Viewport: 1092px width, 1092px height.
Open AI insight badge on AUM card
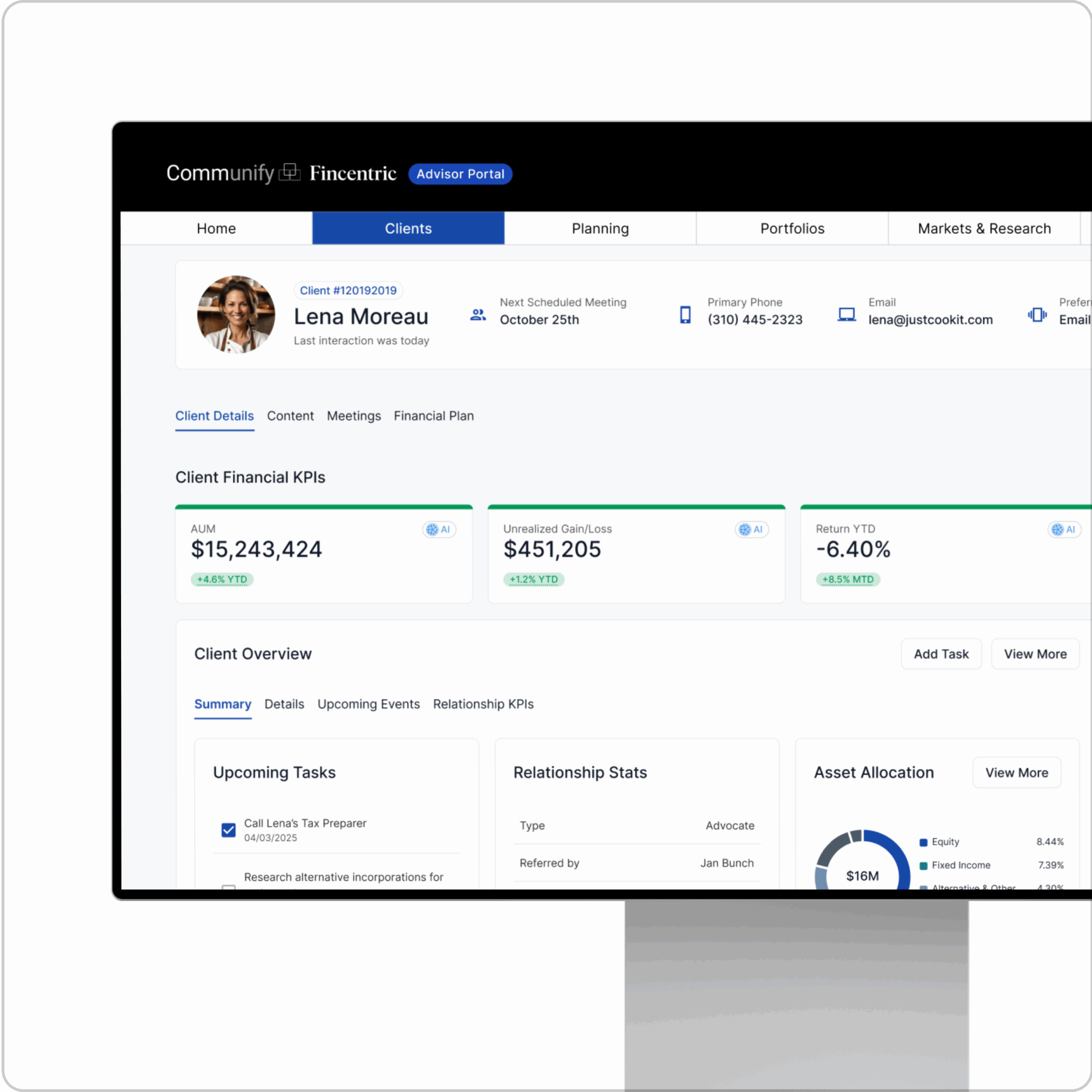tap(439, 530)
